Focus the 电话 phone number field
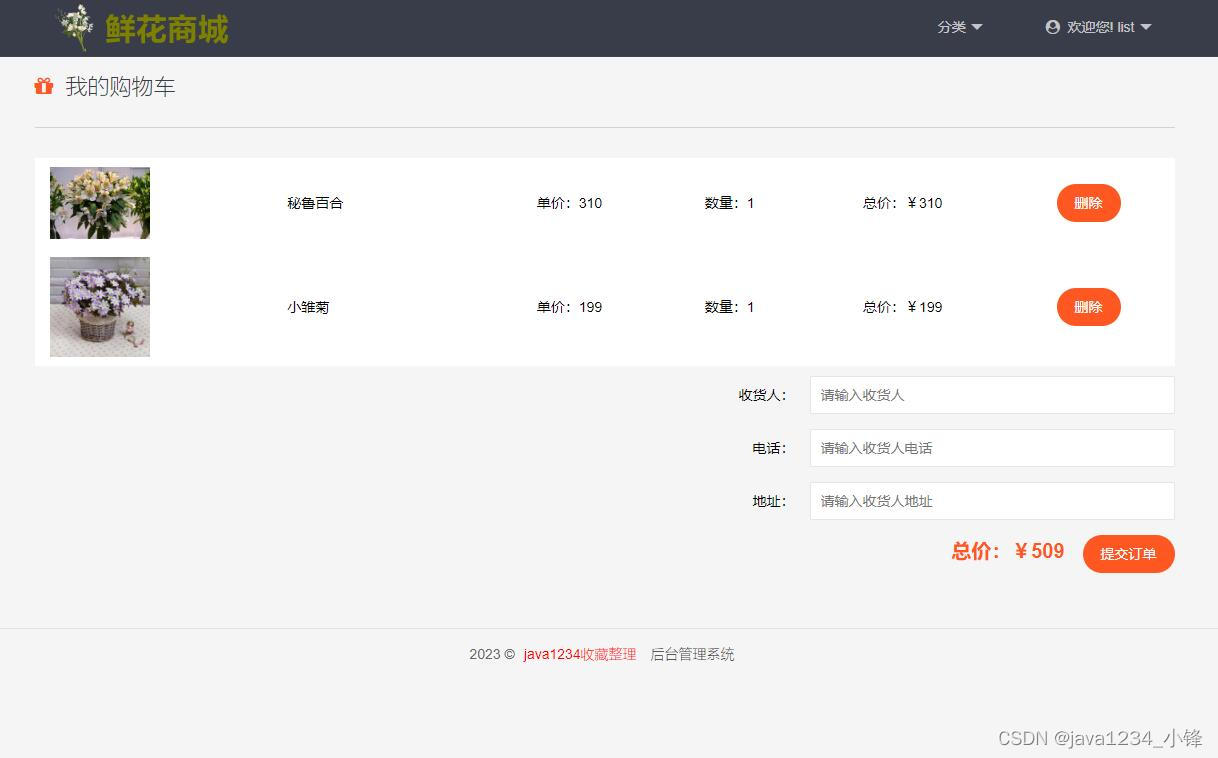This screenshot has width=1218, height=758. [992, 448]
